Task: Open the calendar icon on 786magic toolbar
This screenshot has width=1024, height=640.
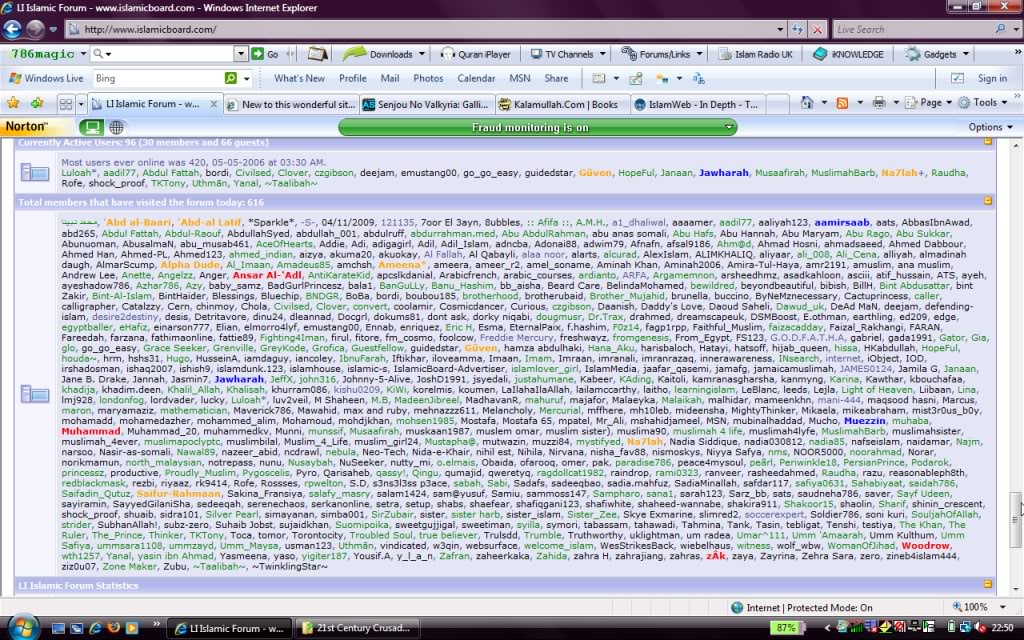Action: (317, 54)
